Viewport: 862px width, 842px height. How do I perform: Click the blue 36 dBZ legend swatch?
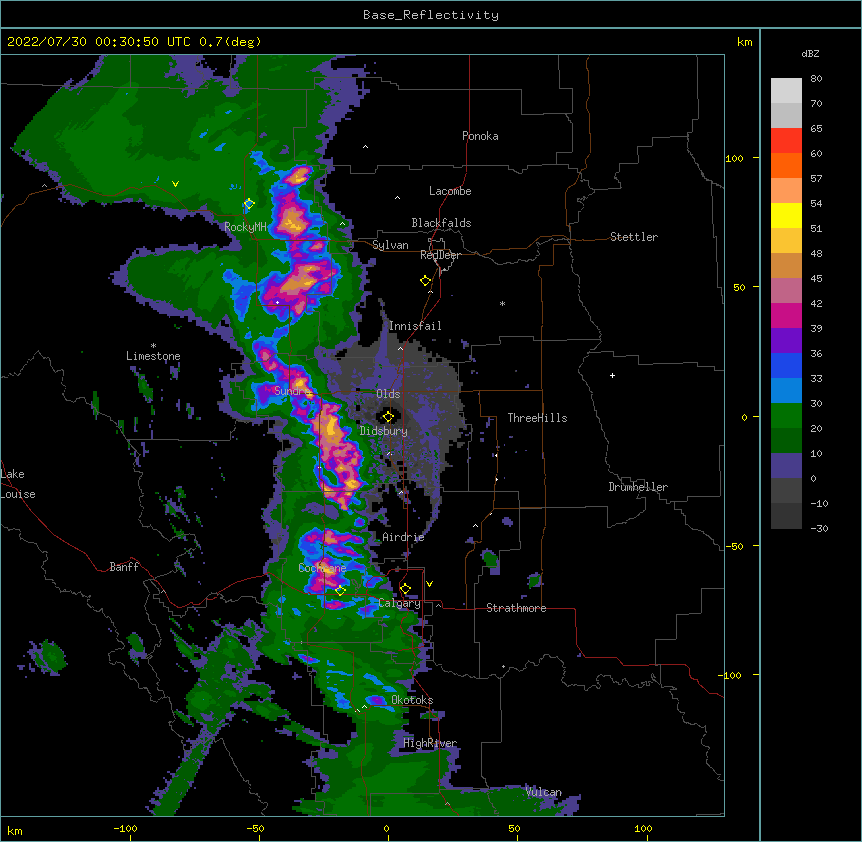coord(786,365)
